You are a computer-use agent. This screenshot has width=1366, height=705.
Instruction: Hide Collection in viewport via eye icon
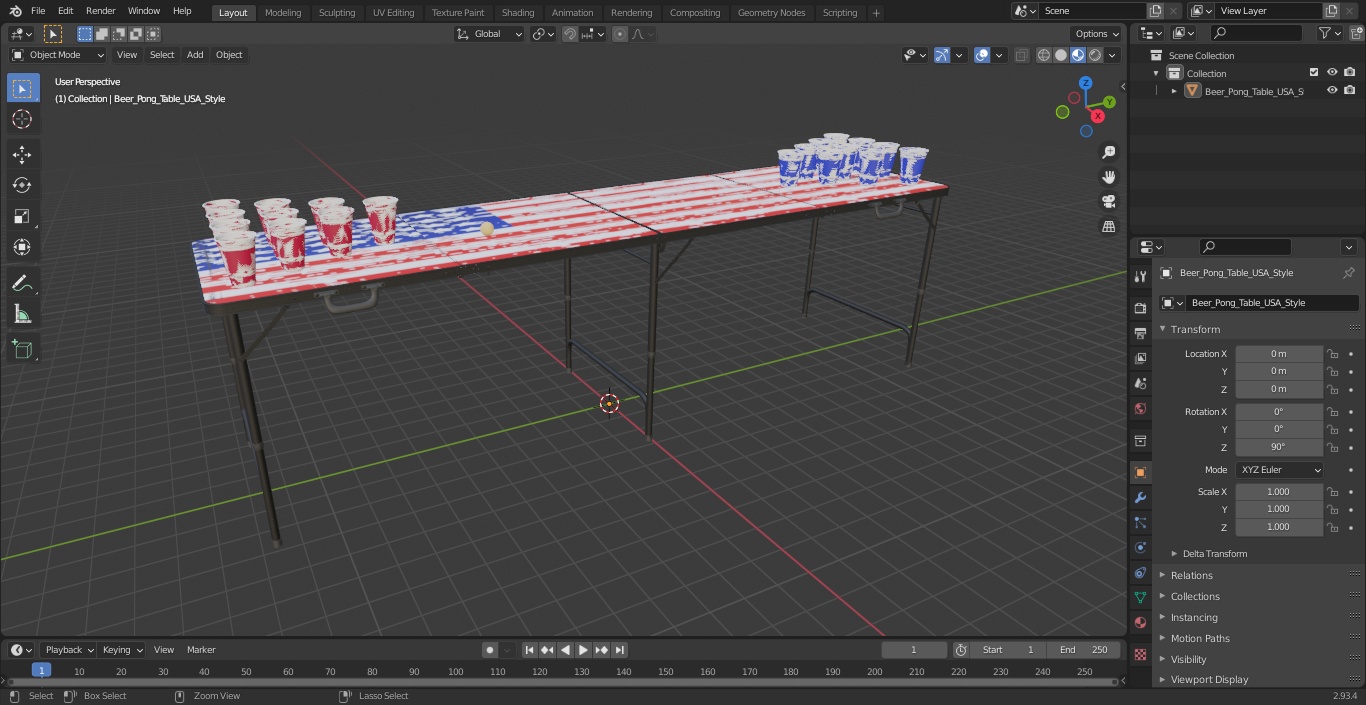pyautogui.click(x=1332, y=72)
